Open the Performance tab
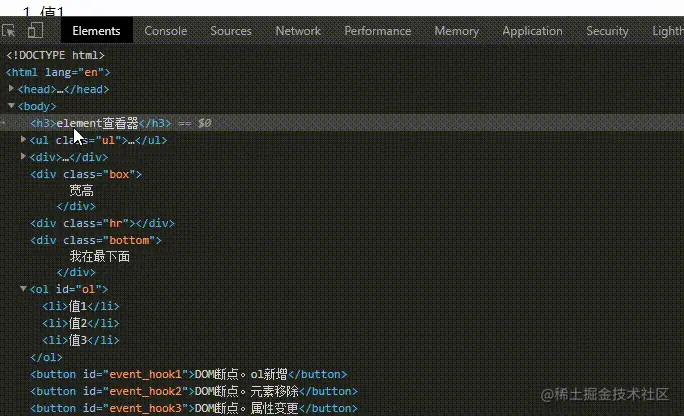 point(378,31)
